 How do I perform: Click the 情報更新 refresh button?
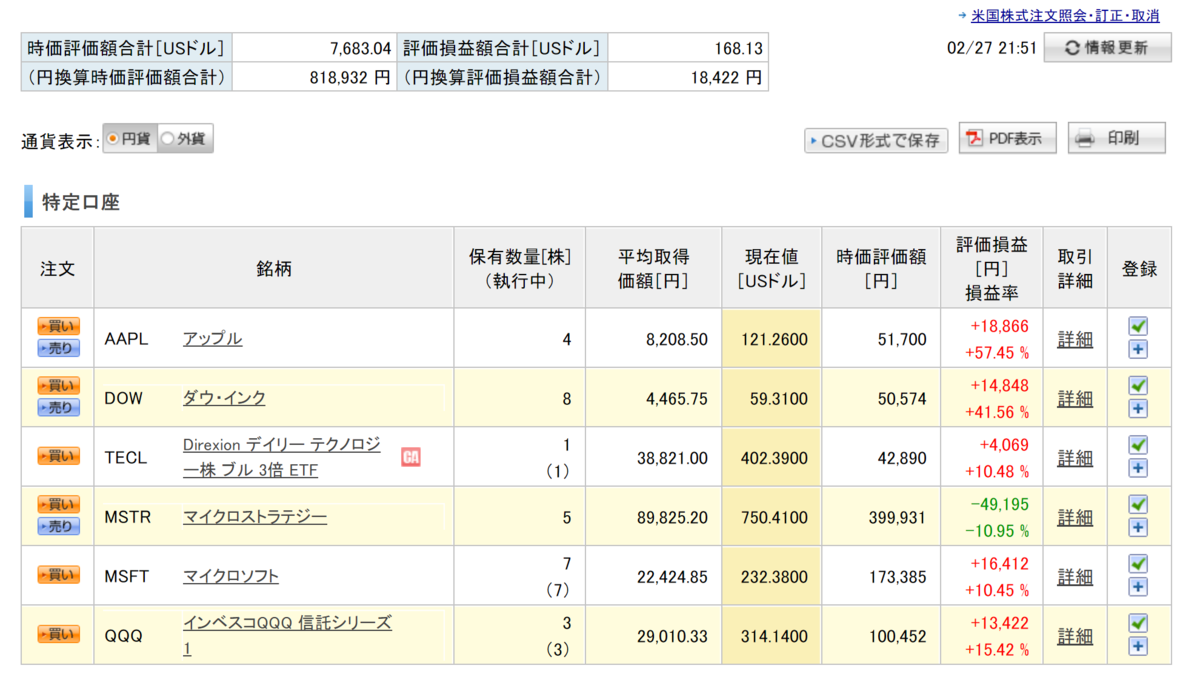pos(1107,47)
